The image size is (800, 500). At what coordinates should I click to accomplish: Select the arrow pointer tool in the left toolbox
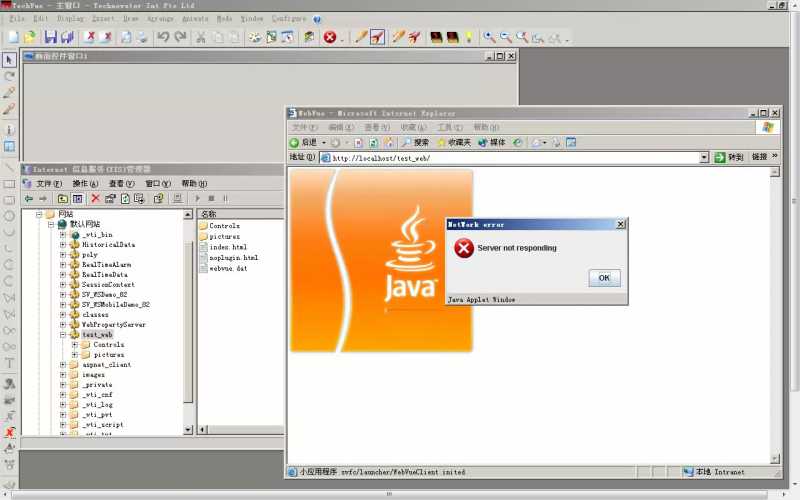9,60
